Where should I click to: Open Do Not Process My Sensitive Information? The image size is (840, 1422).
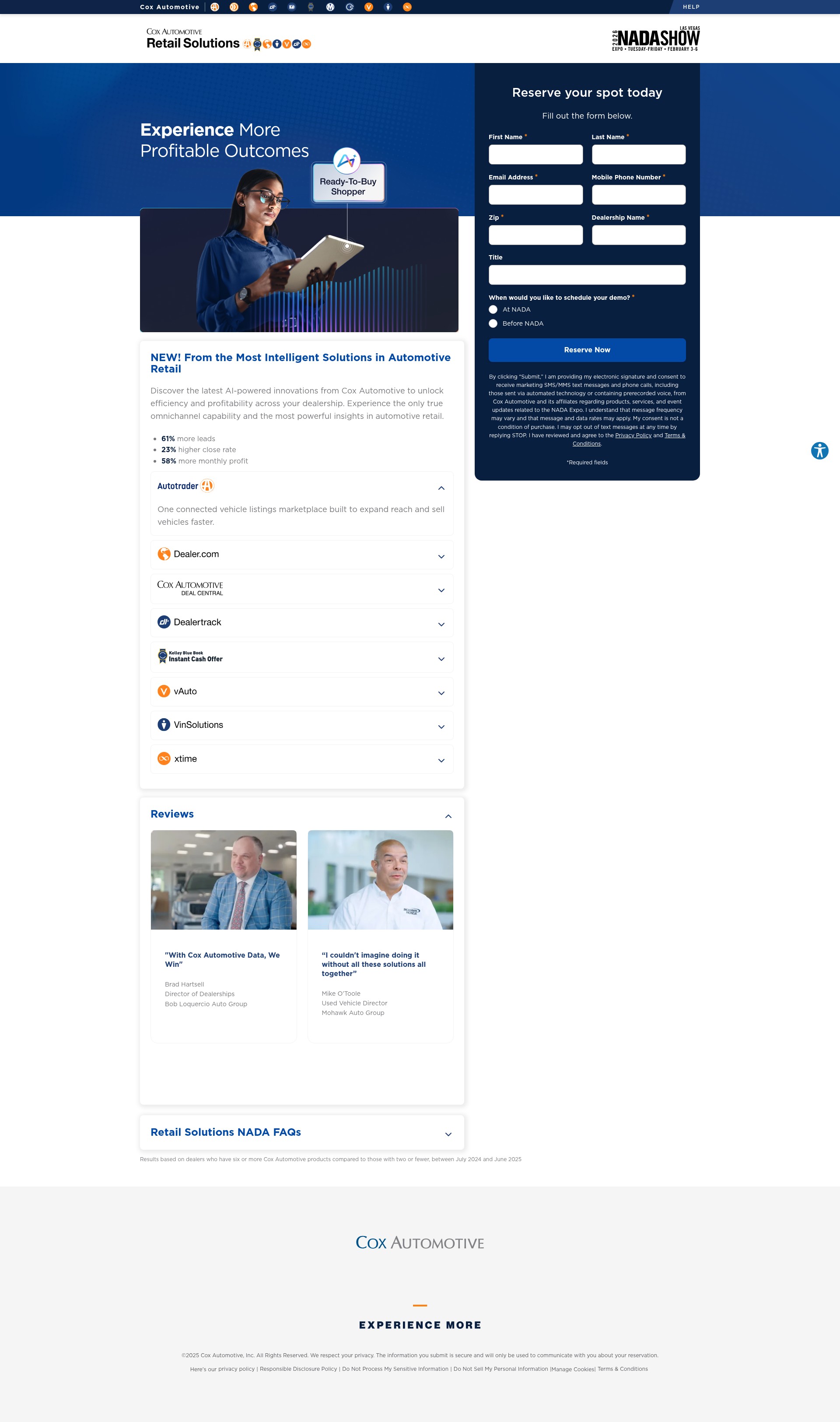tap(395, 1369)
